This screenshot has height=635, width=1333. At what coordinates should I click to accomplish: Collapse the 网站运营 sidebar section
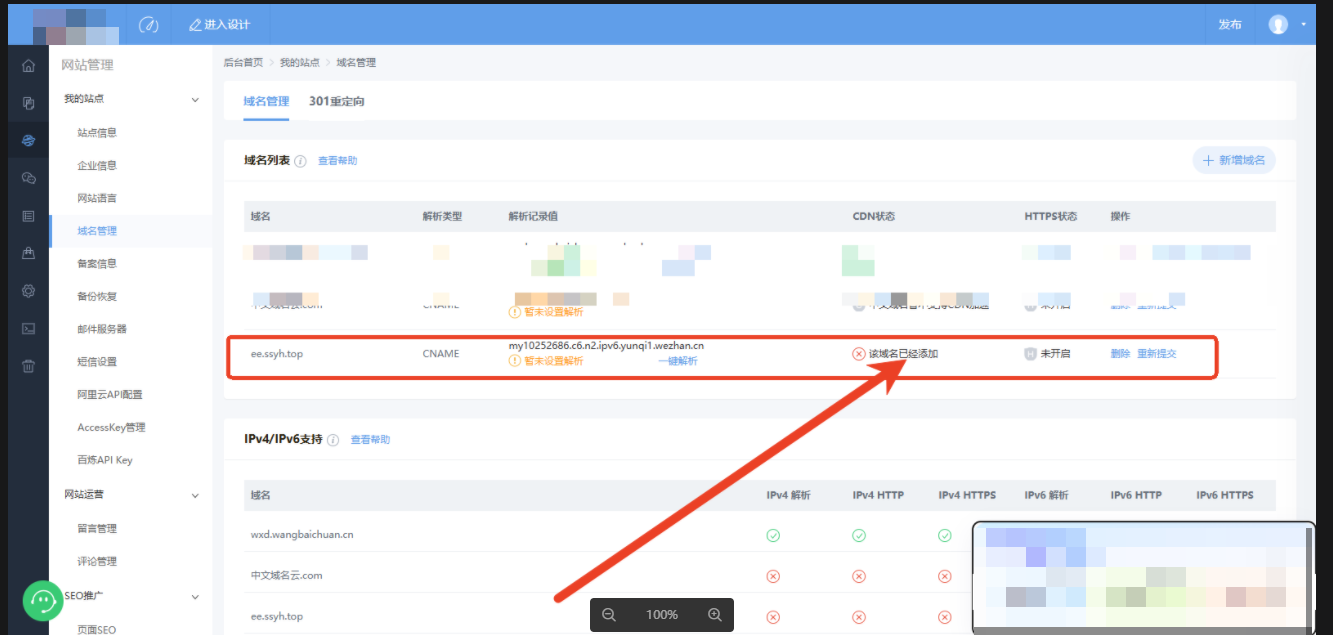[195, 495]
